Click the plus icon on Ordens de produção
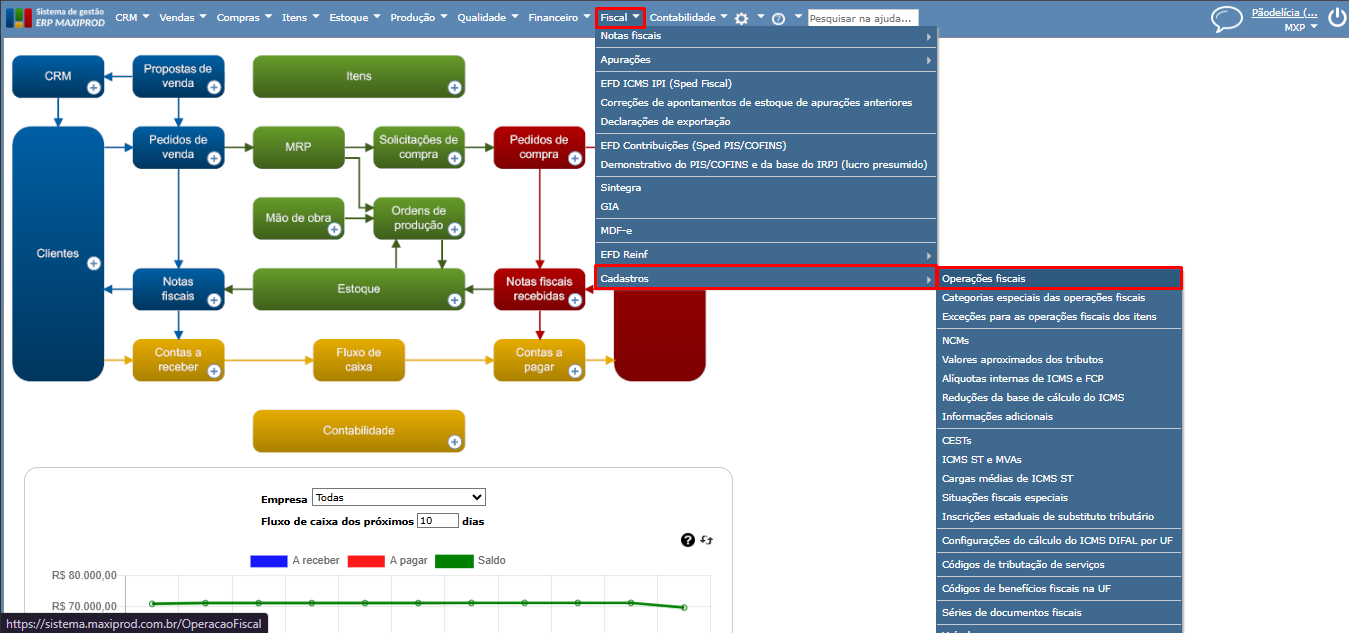1349x633 pixels. point(454,230)
